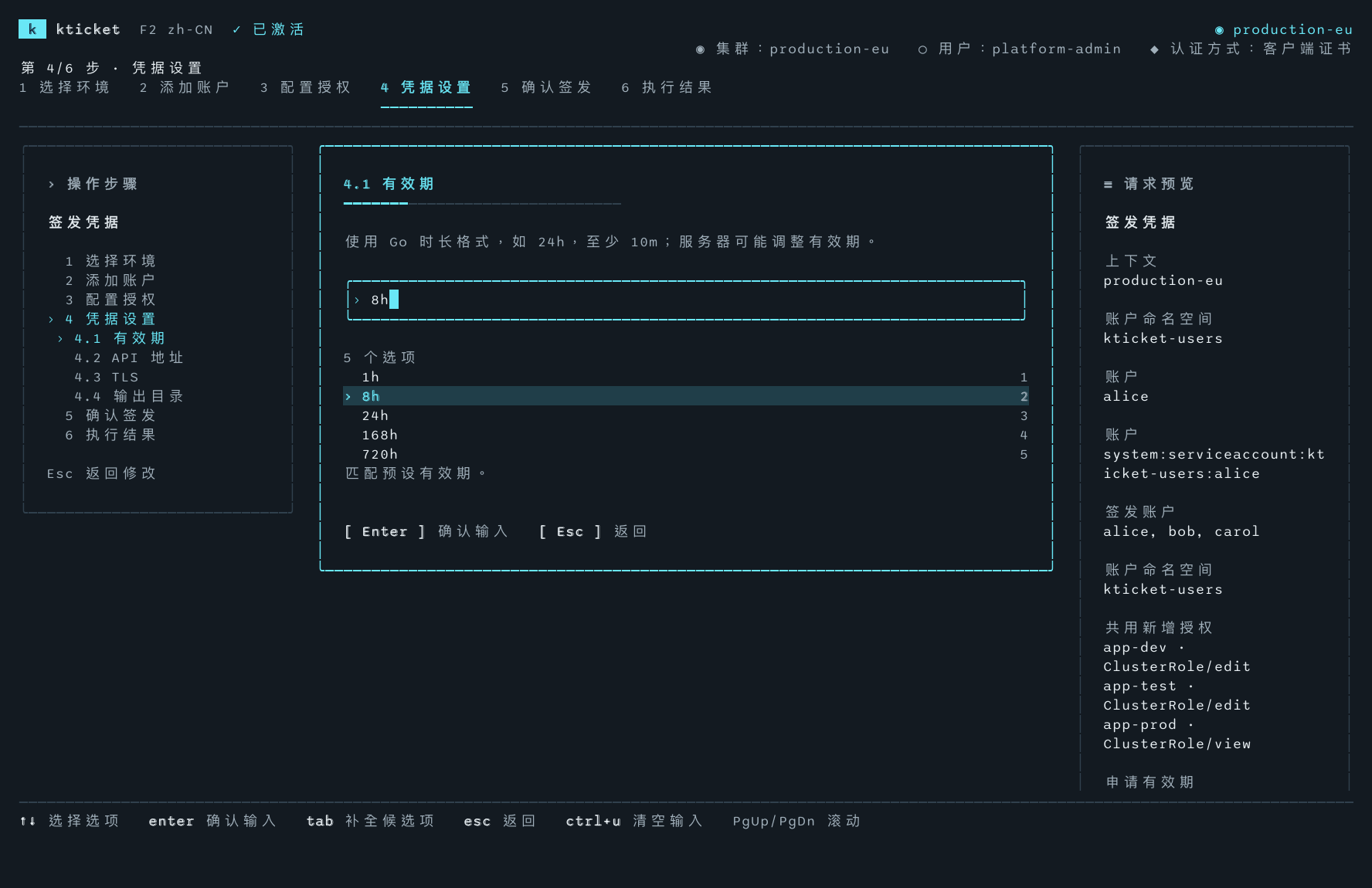Click the F2 zh-CN language switcher
This screenshot has height=888, width=1372.
176,29
